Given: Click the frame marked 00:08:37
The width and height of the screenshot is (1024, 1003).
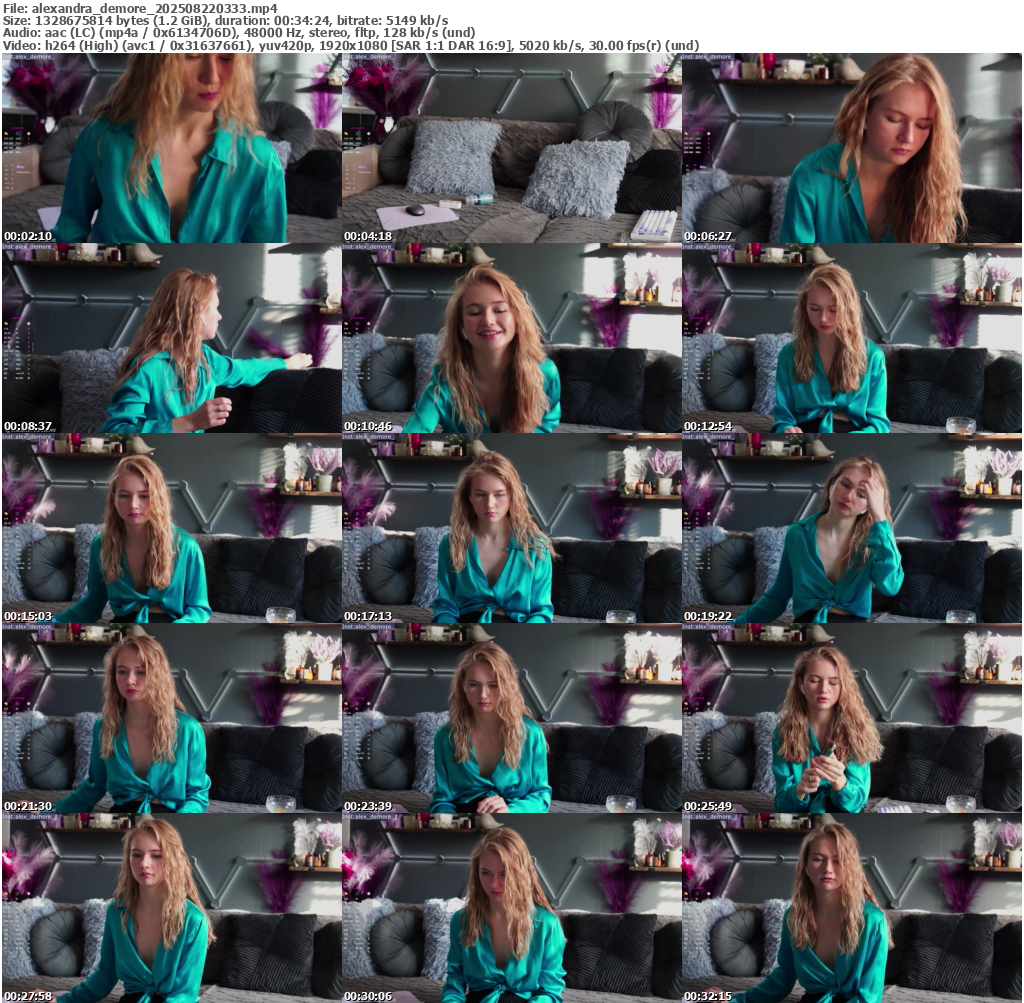Looking at the screenshot, I should coord(172,338).
